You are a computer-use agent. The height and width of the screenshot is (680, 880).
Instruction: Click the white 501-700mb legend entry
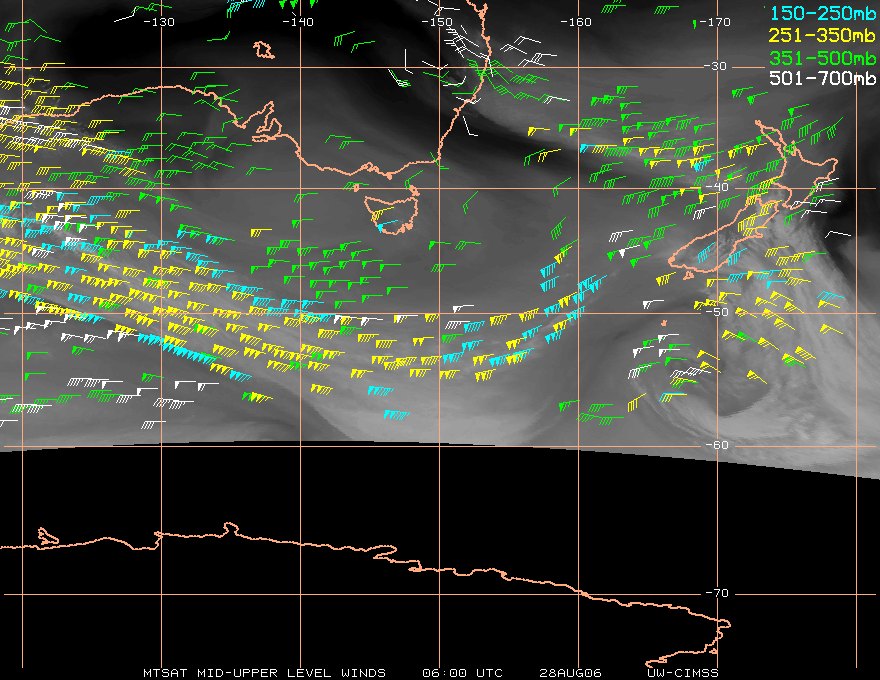[822, 78]
